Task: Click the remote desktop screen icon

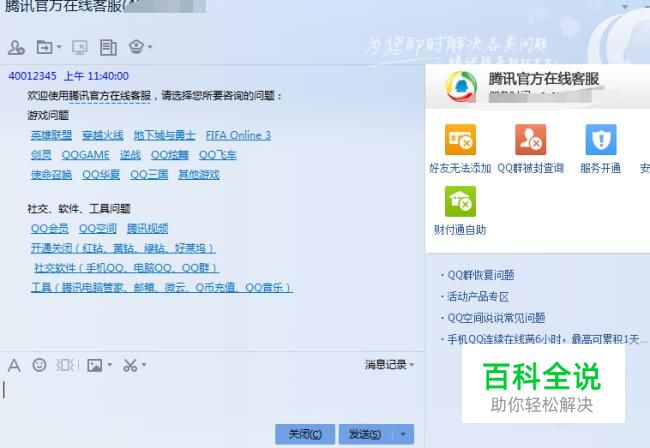Action: pos(80,47)
